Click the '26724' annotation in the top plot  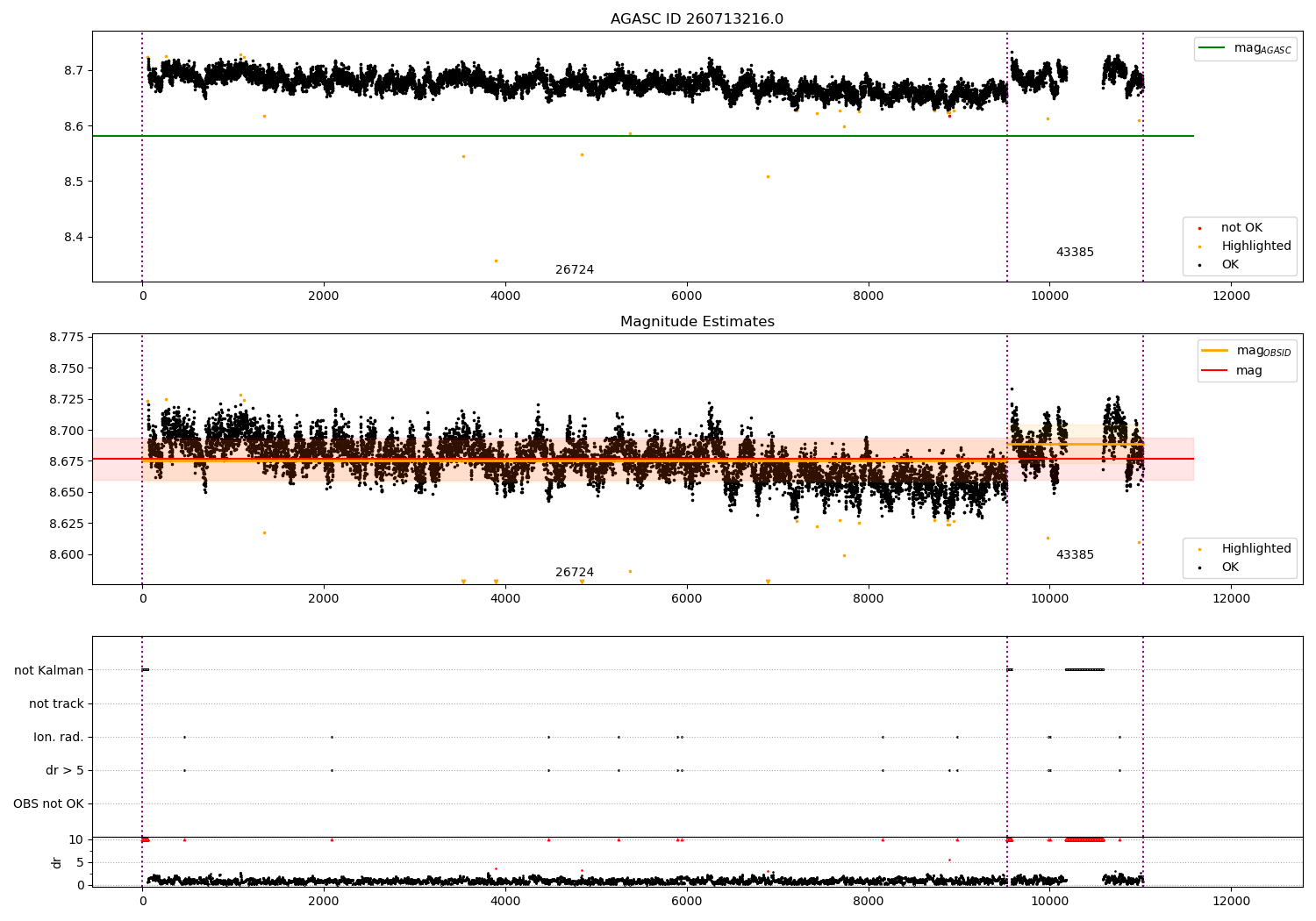[575, 270]
